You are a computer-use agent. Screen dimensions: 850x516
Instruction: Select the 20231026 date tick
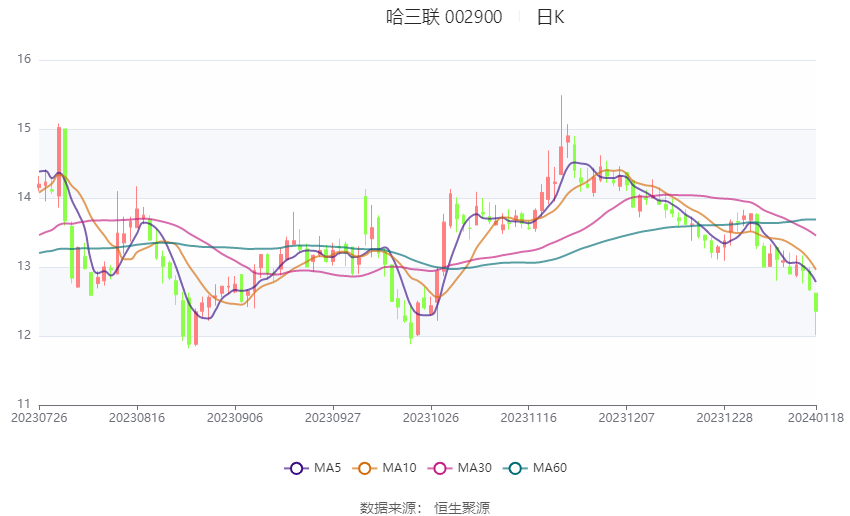click(x=431, y=418)
